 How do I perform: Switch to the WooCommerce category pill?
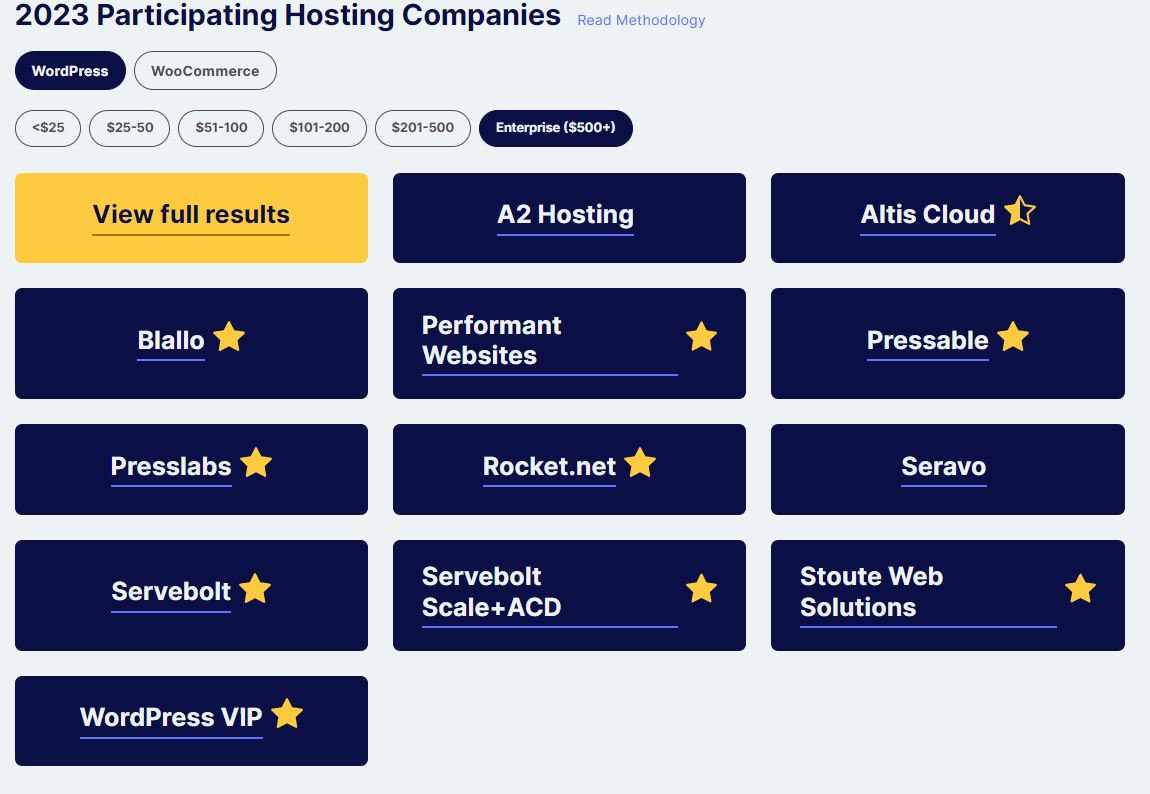tap(205, 71)
